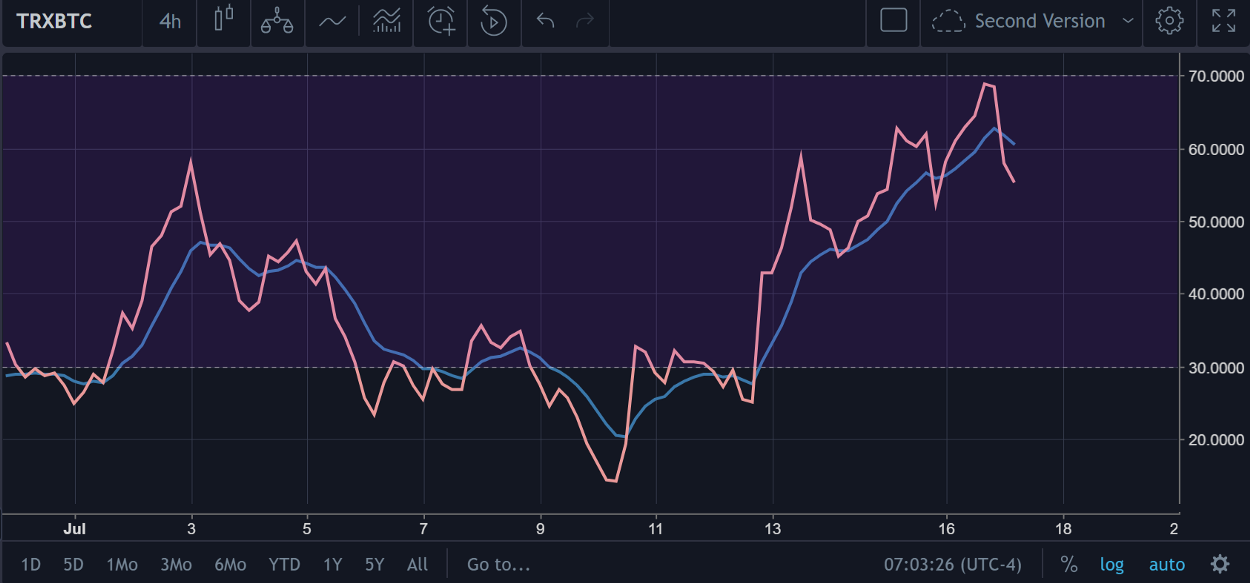Toggle auto scale
Image resolution: width=1250 pixels, height=583 pixels.
[1166, 565]
